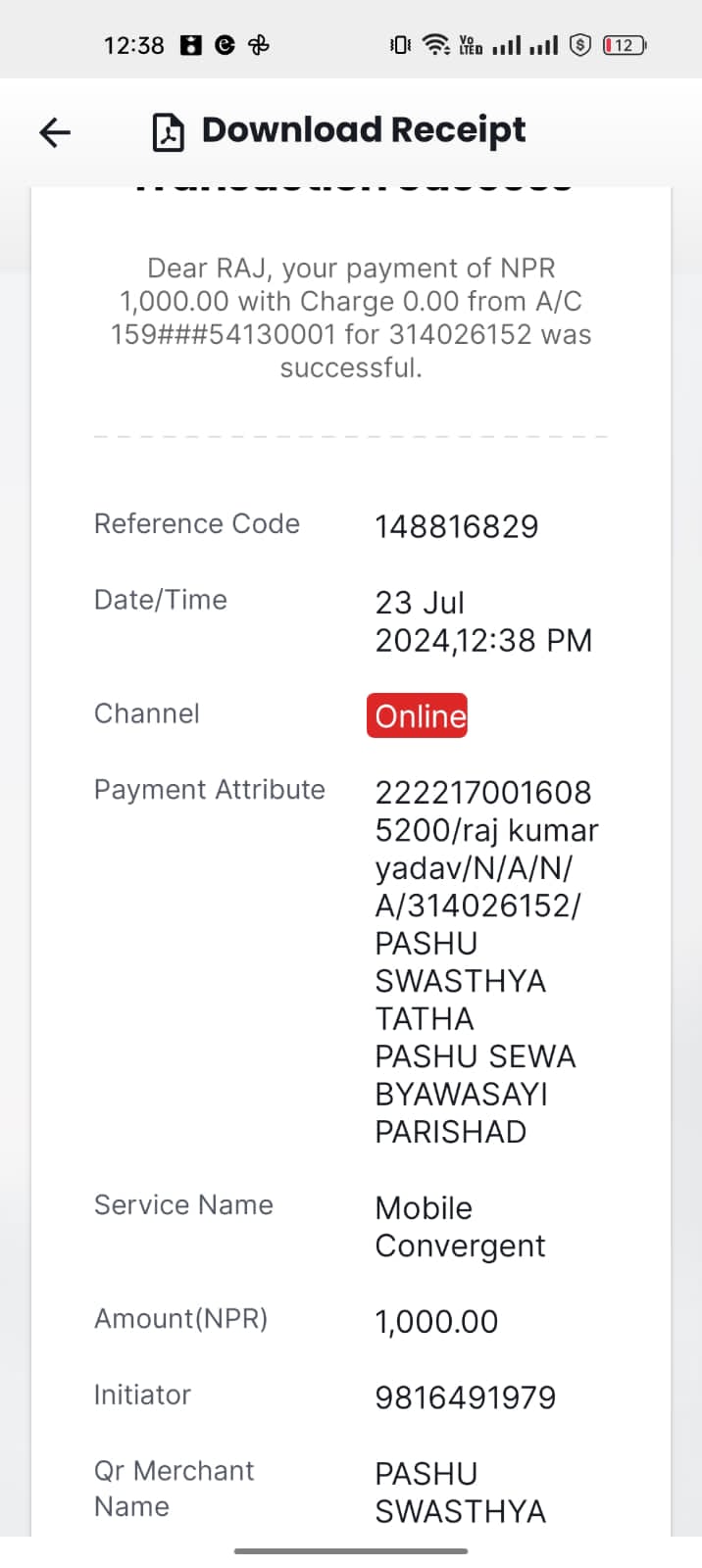This screenshot has height=1568, width=702.
Task: Tap the Download Receipt button
Action: click(339, 130)
